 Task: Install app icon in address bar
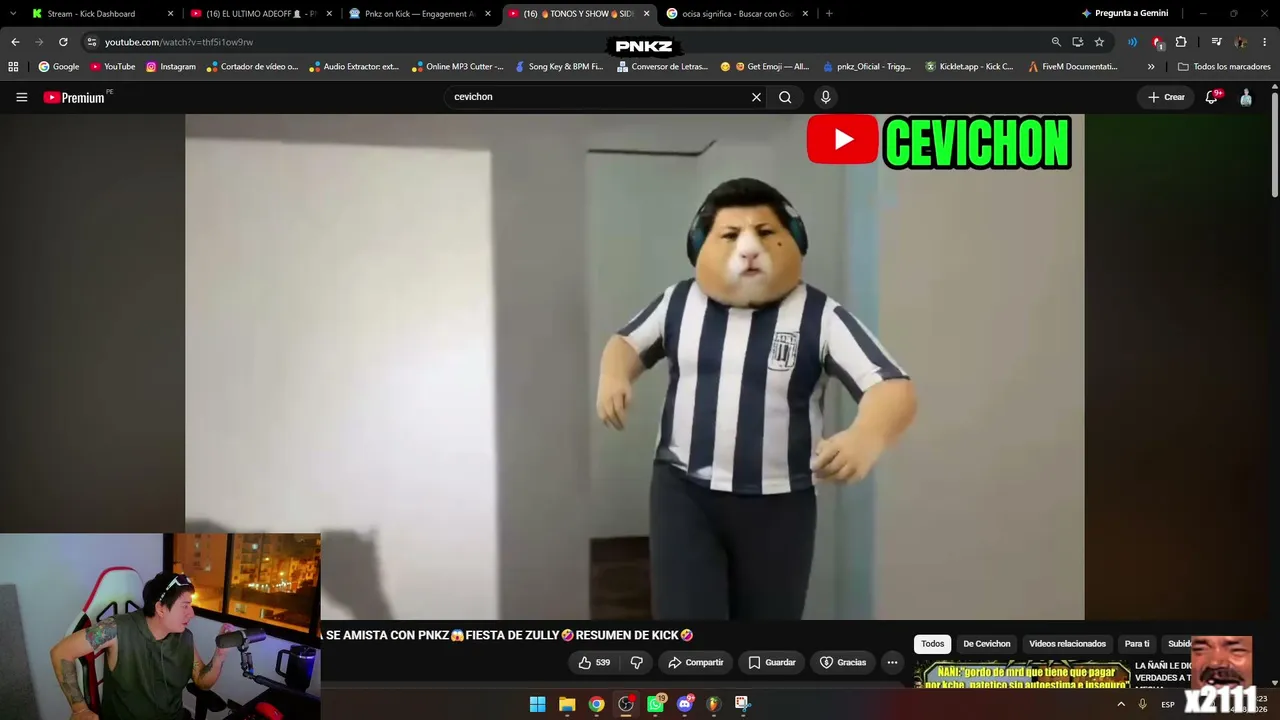point(1077,42)
